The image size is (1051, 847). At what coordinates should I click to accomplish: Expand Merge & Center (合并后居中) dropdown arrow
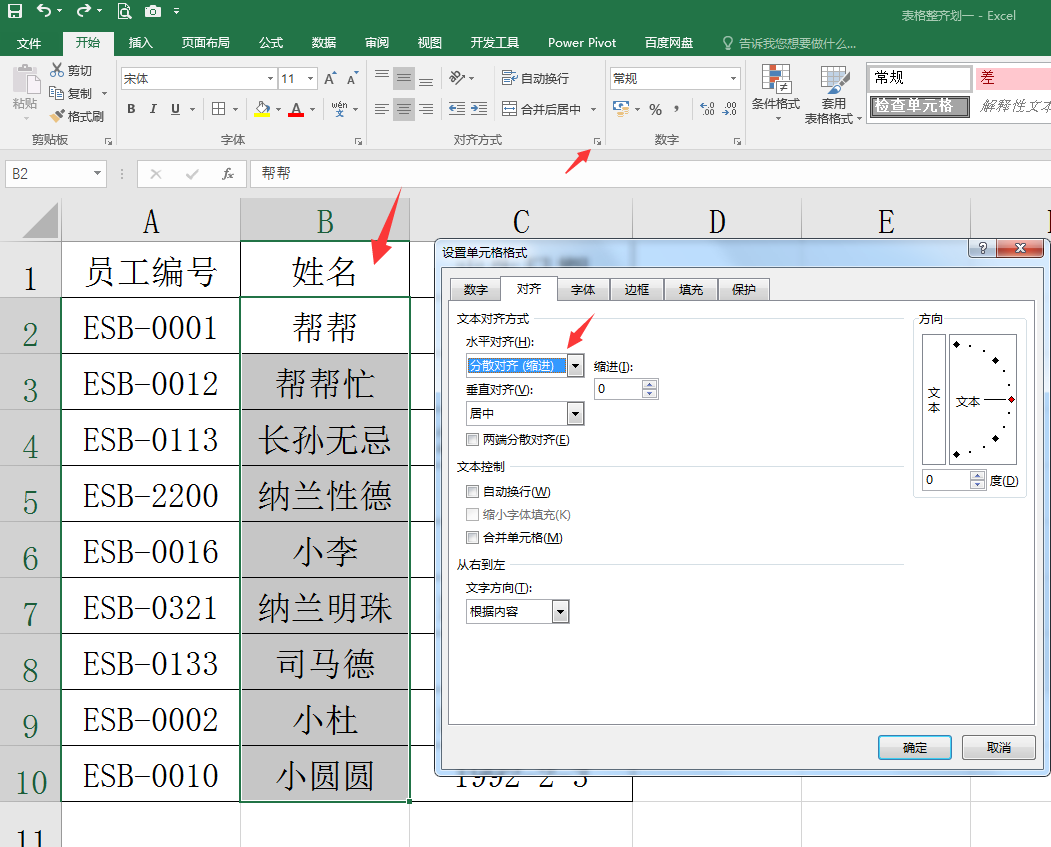coord(593,109)
